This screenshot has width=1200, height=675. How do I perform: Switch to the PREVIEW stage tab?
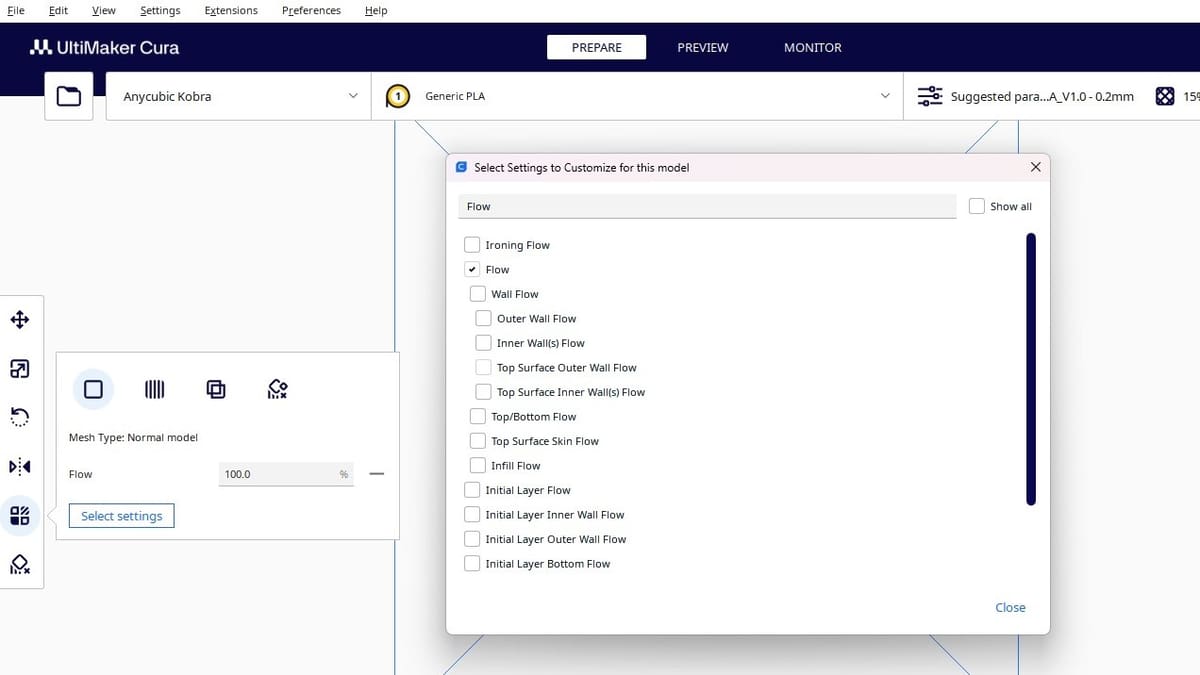[x=703, y=47]
